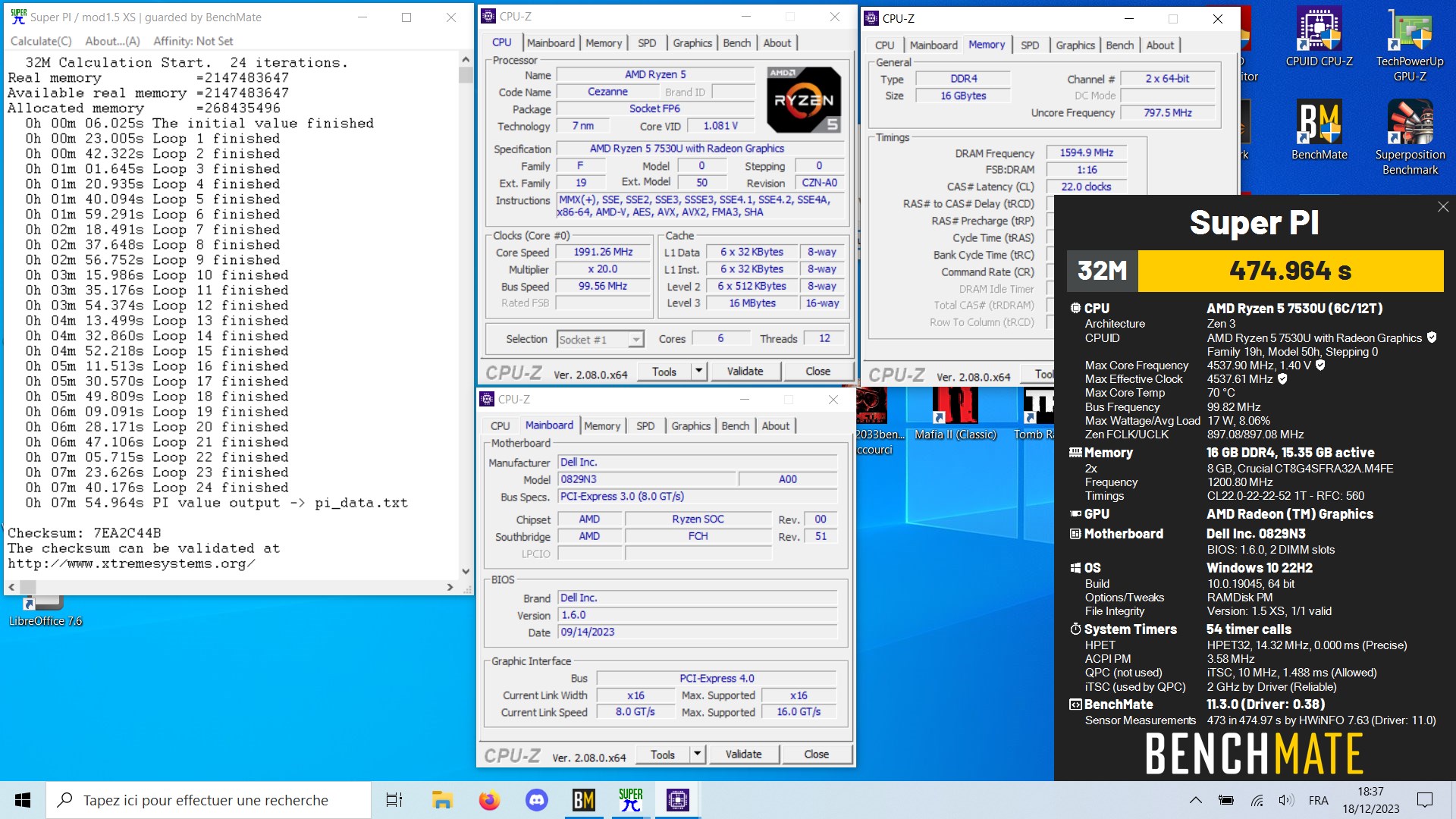Click the Windows Start button
The height and width of the screenshot is (819, 1456).
pyautogui.click(x=23, y=800)
